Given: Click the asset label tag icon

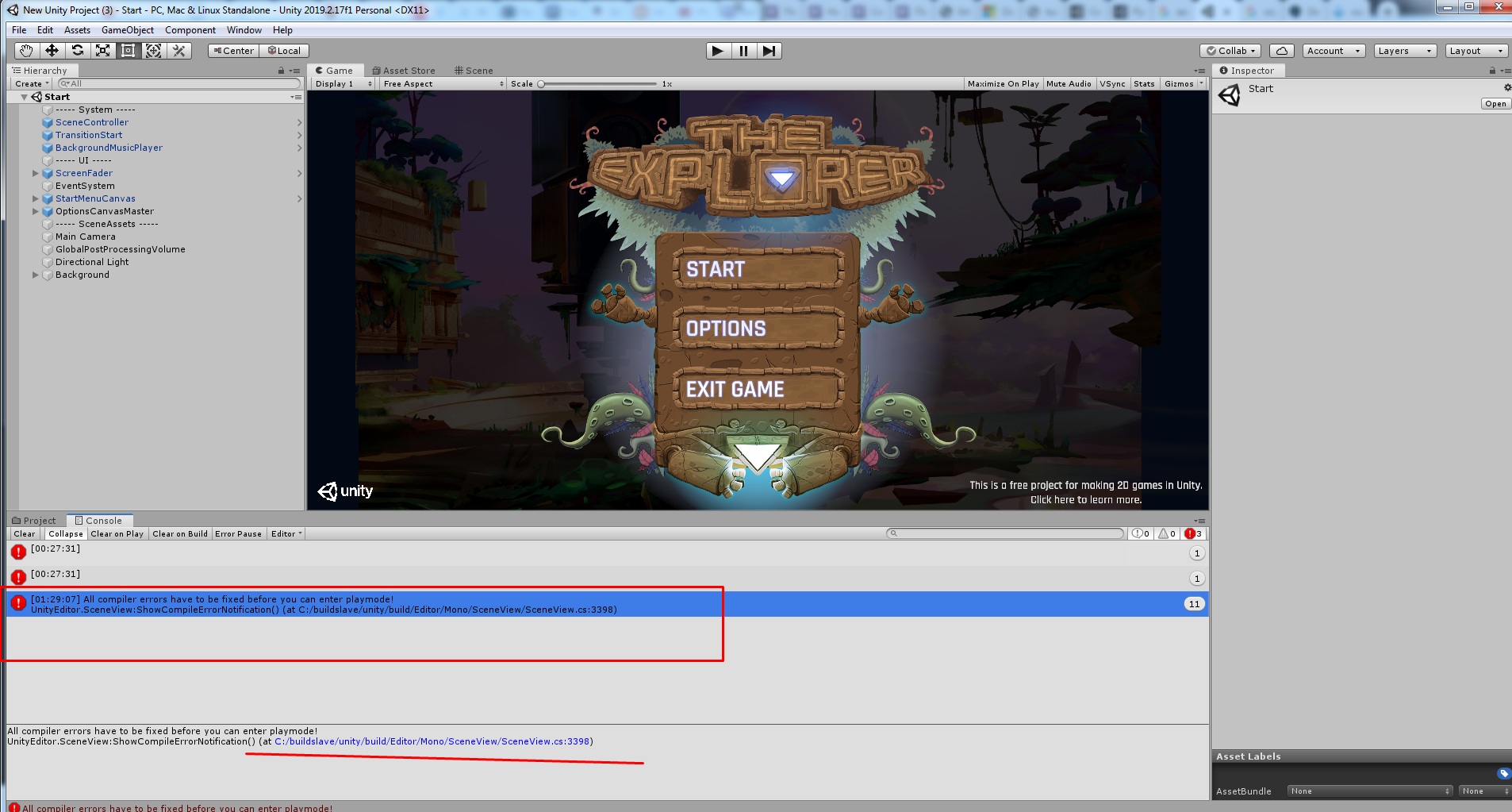Looking at the screenshot, I should tap(1503, 773).
